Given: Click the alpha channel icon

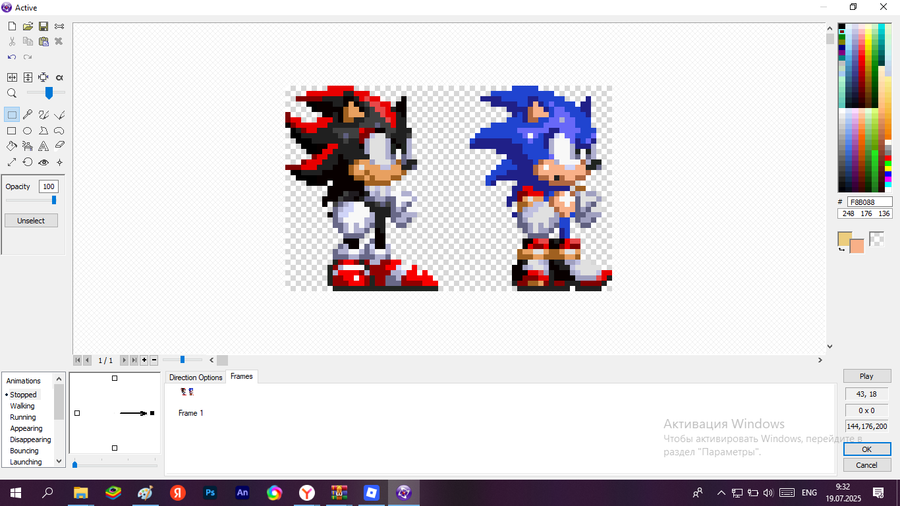Looking at the screenshot, I should tap(59, 77).
